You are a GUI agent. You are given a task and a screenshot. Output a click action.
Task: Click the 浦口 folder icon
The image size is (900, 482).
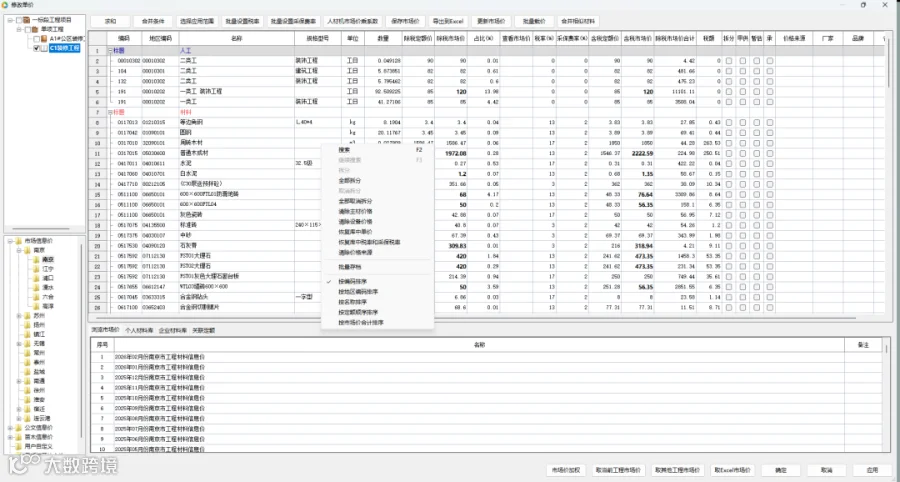pos(36,278)
